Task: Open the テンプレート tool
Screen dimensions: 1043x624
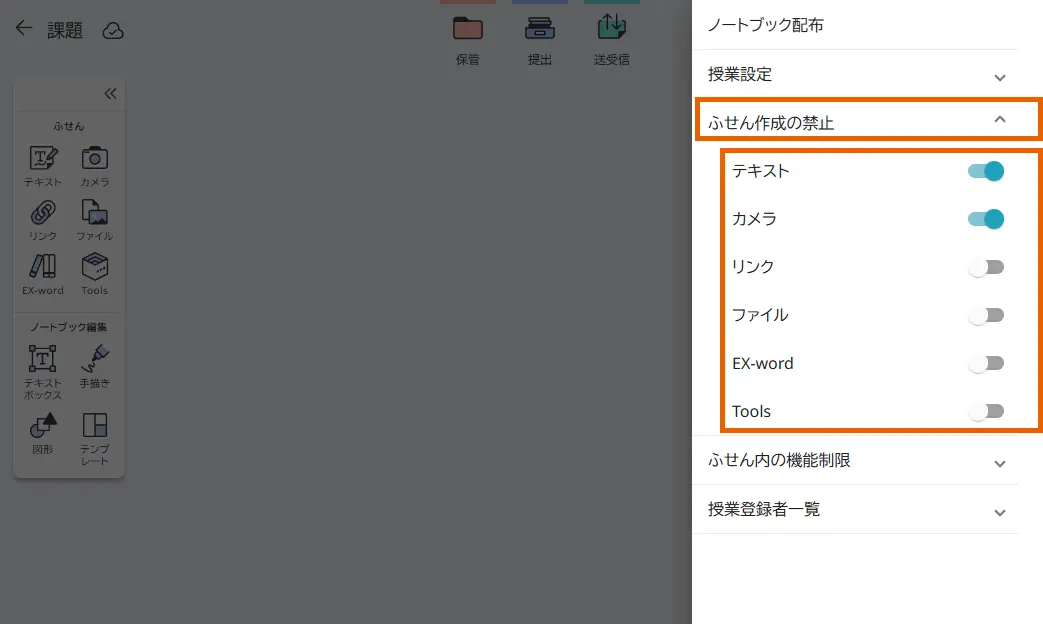Action: tap(95, 432)
